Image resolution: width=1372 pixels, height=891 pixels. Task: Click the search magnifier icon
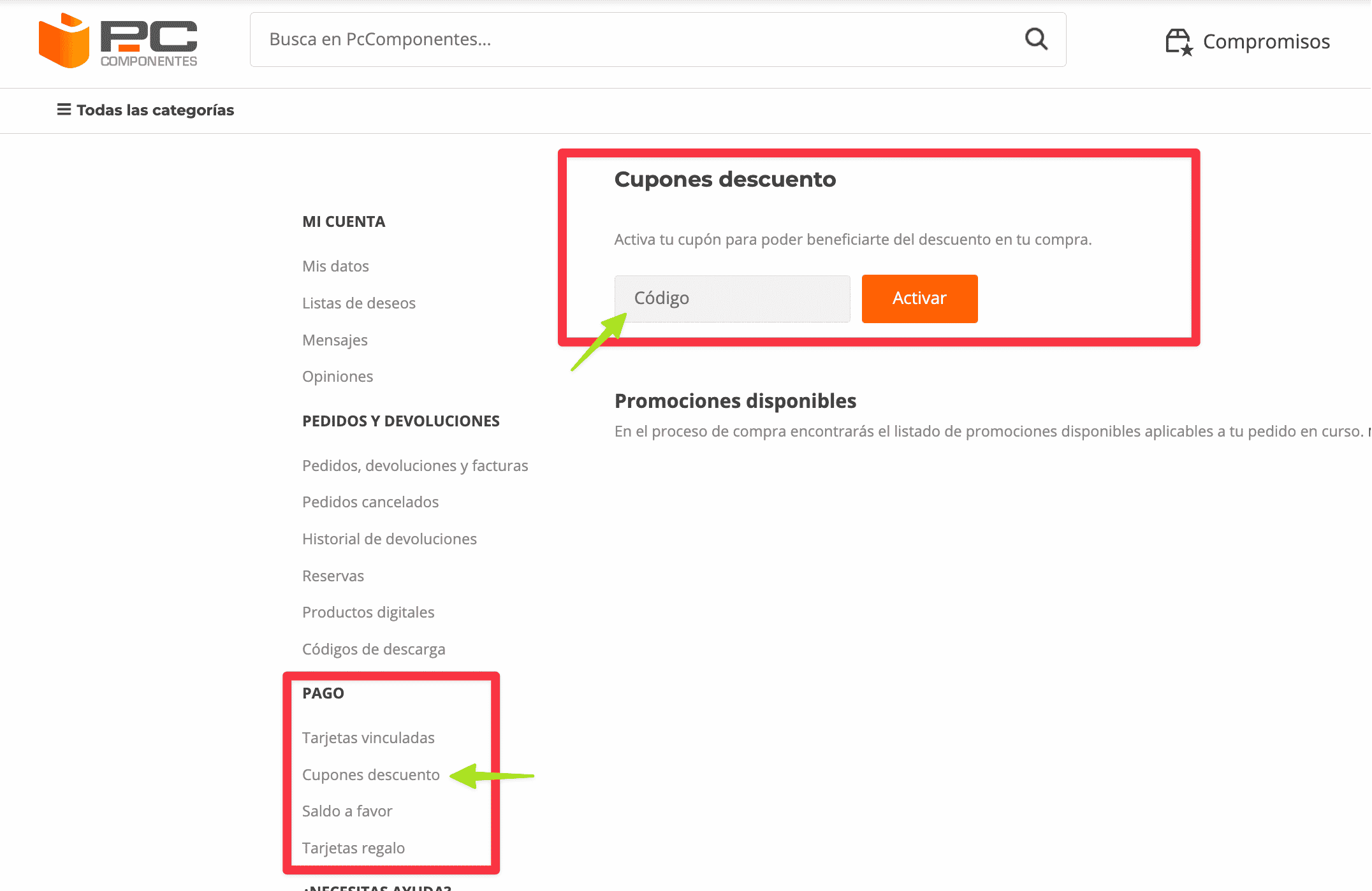click(x=1036, y=39)
